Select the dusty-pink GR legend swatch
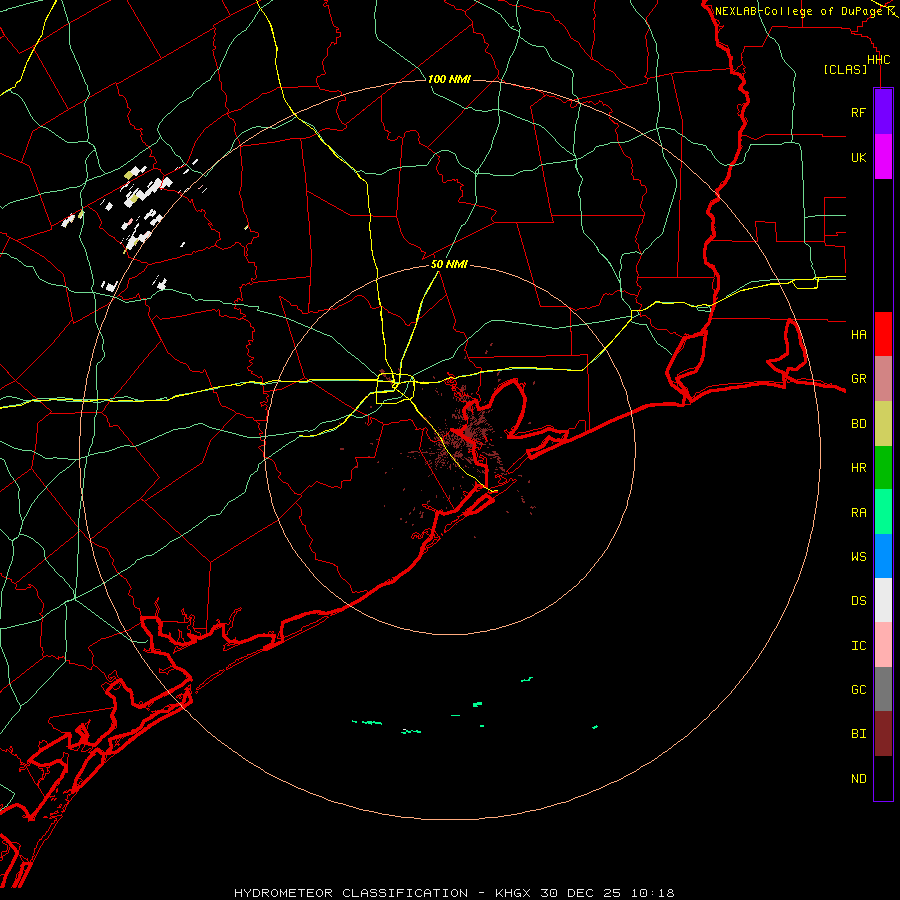This screenshot has width=900, height=900. coord(883,379)
